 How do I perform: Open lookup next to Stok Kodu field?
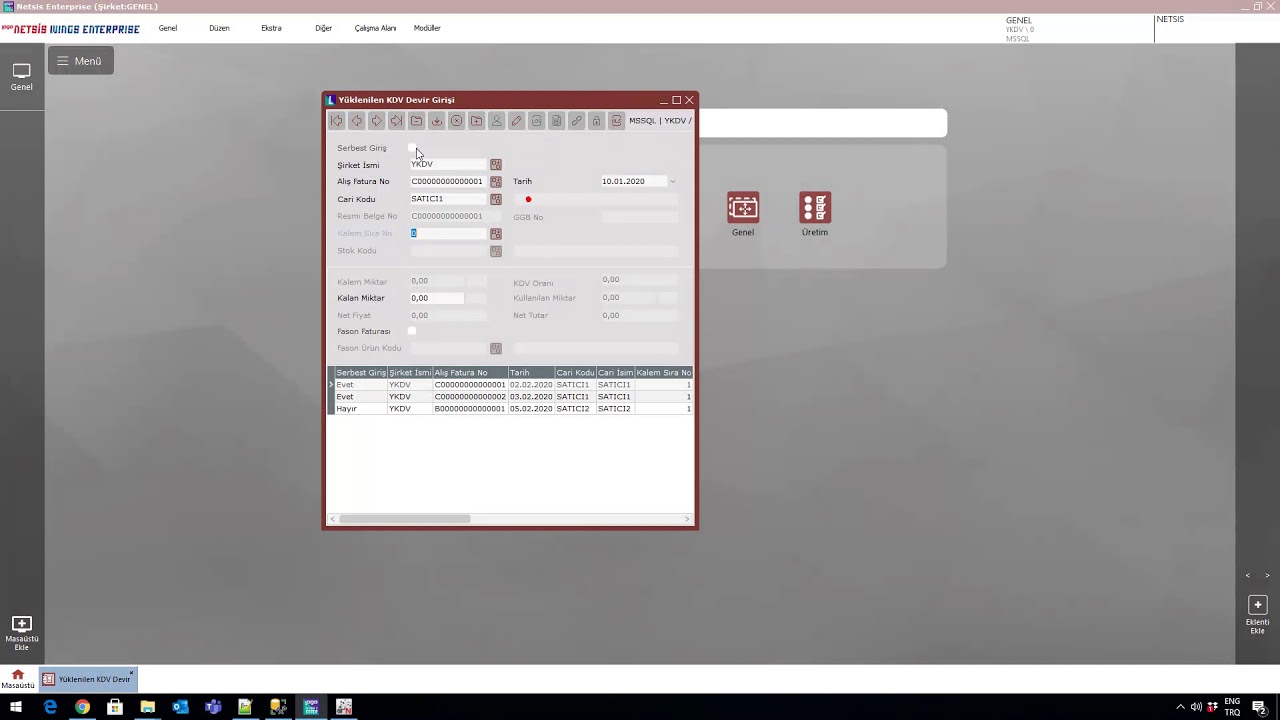click(x=496, y=251)
